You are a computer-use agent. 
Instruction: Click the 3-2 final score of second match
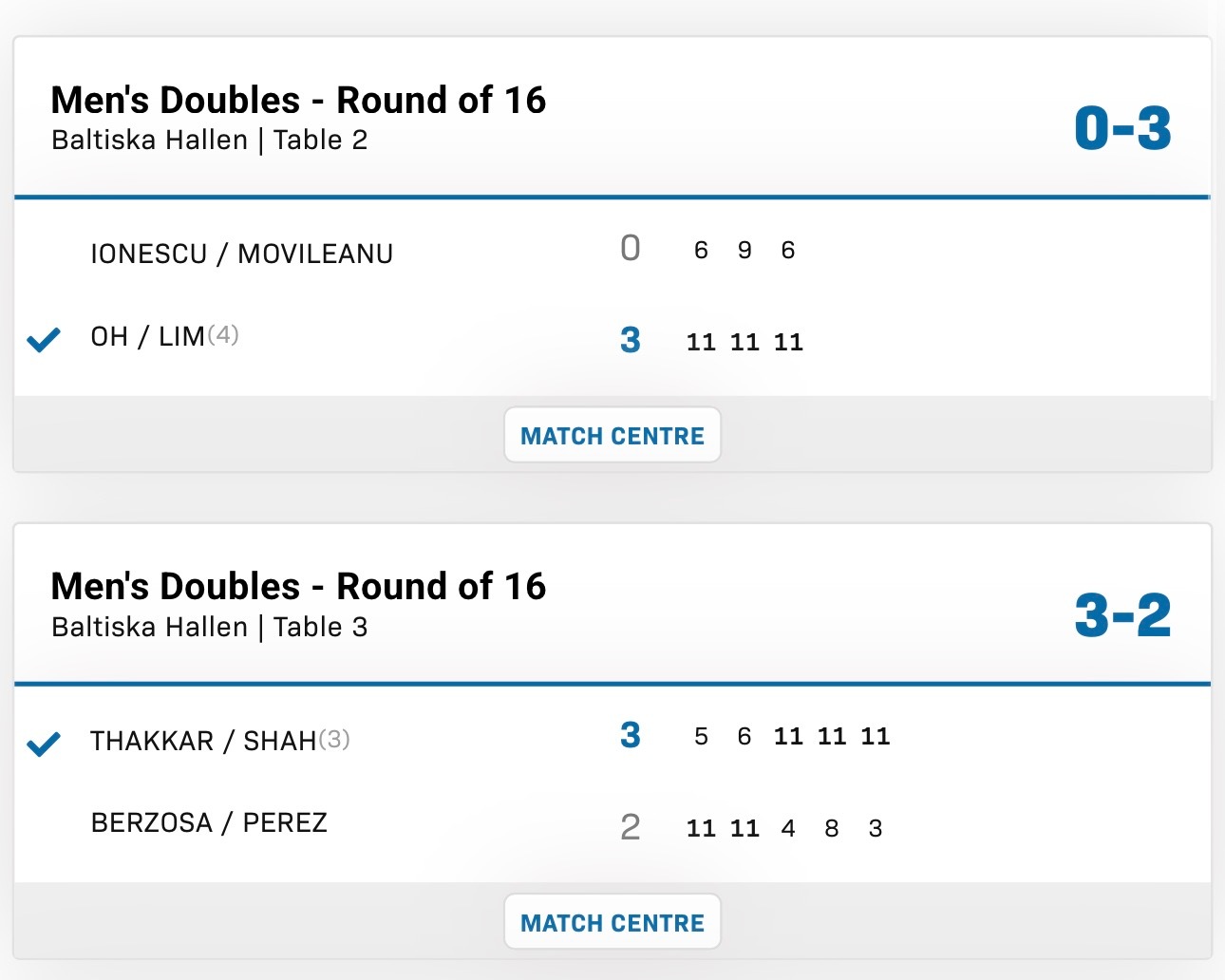pos(1122,614)
